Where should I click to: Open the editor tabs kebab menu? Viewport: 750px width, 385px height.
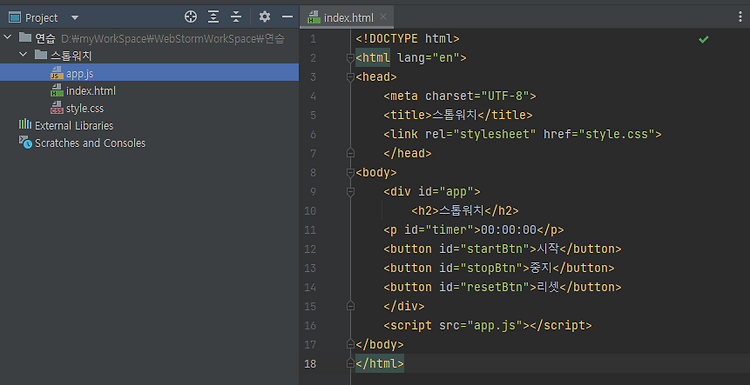(x=740, y=18)
